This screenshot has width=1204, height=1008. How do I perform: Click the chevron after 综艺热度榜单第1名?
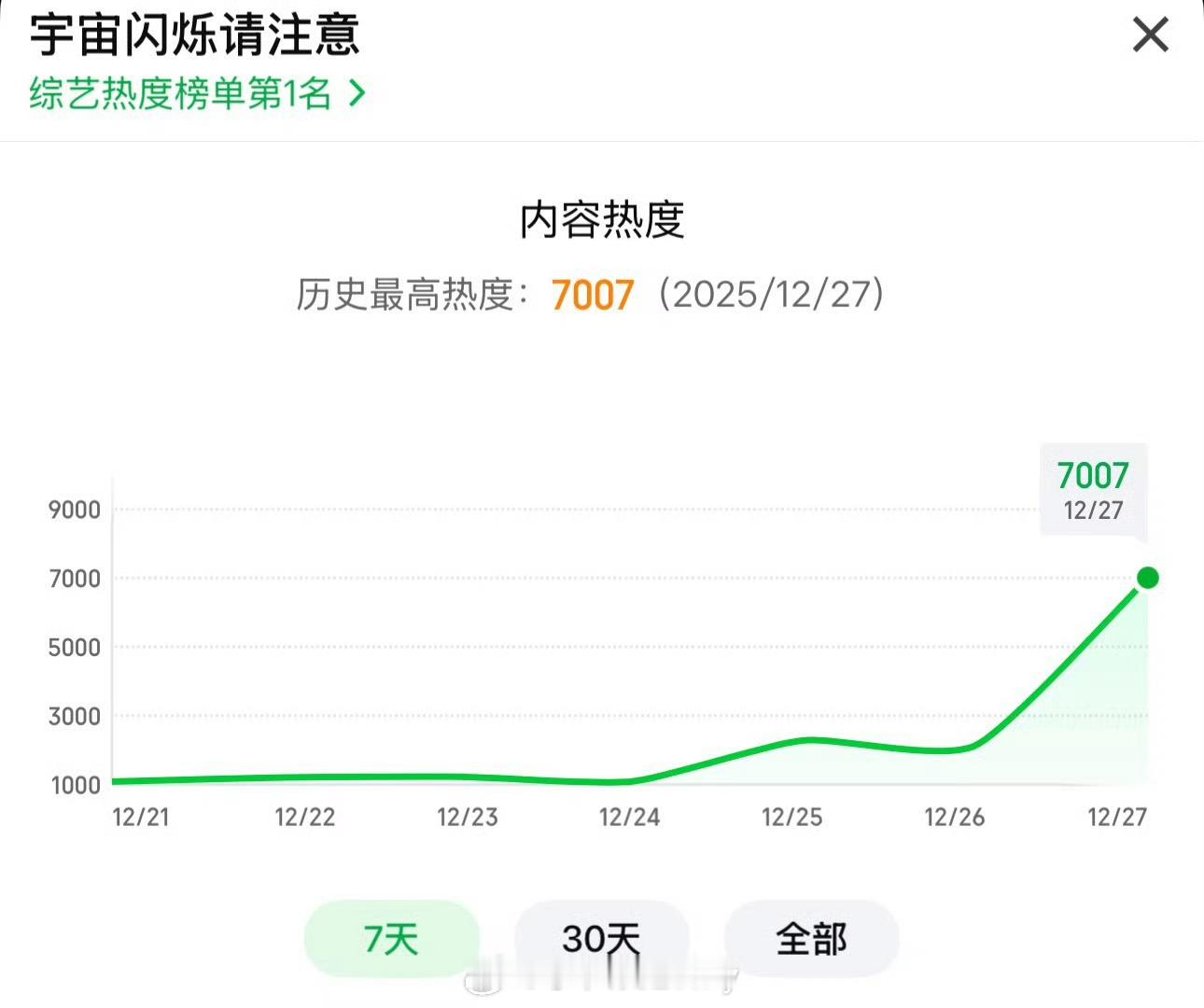click(353, 91)
